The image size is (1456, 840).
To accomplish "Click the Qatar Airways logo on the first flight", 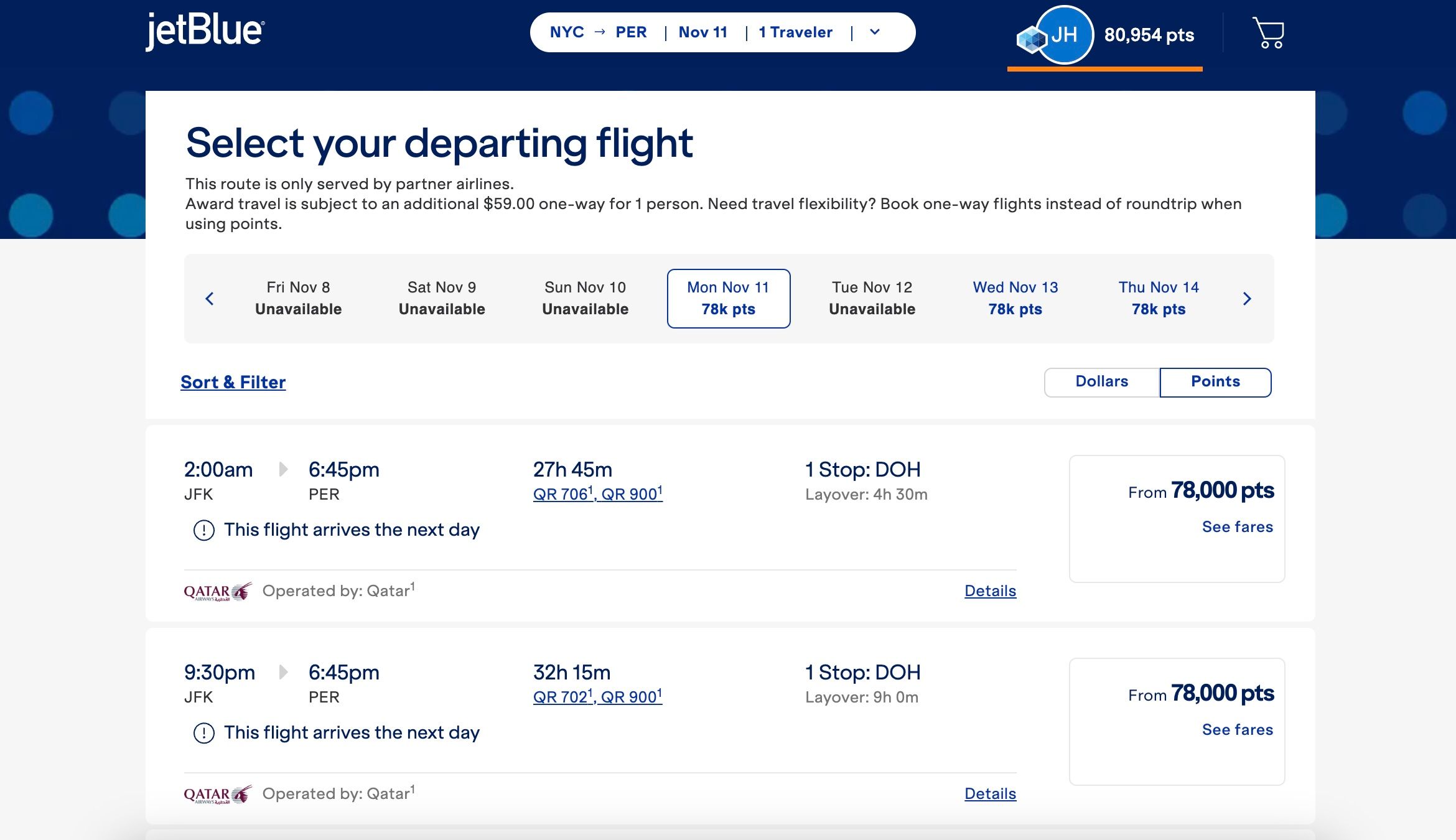I will click(218, 592).
